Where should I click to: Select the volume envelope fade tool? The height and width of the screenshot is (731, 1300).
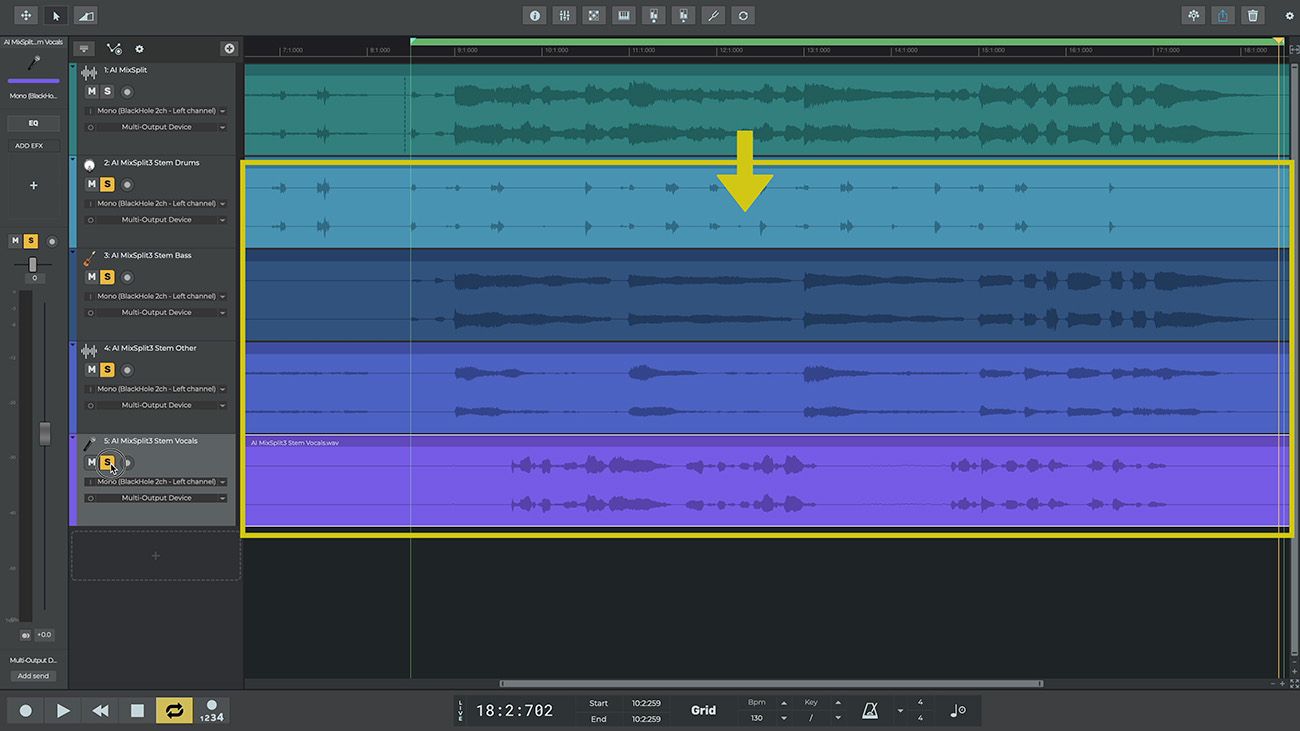pyautogui.click(x=86, y=16)
